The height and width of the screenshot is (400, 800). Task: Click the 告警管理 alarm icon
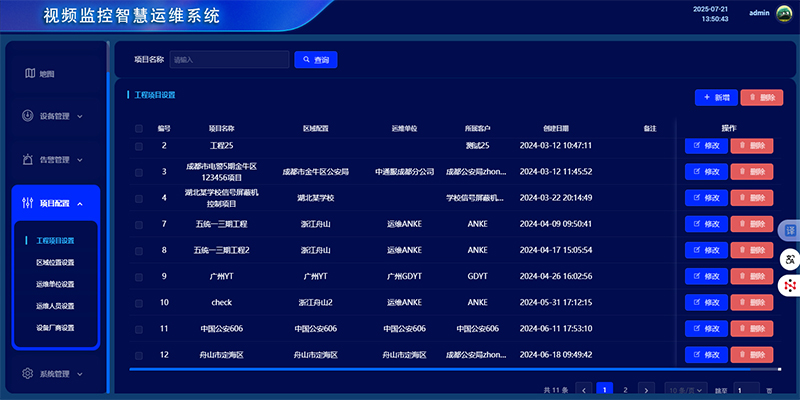click(x=29, y=159)
